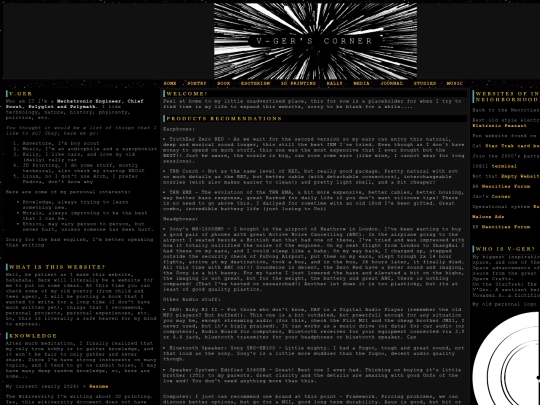Click the 'TRN Conch' product entry
Viewport: 540px width, 405px height.
tap(311, 176)
